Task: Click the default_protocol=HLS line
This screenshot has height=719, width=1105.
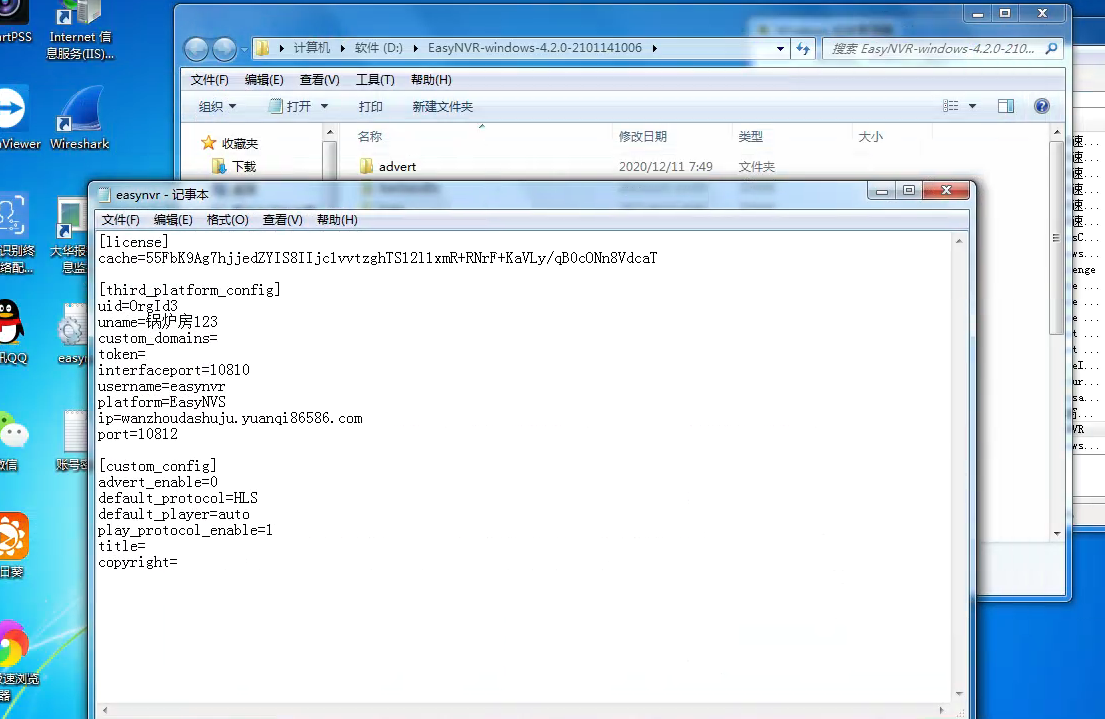Action: (178, 498)
